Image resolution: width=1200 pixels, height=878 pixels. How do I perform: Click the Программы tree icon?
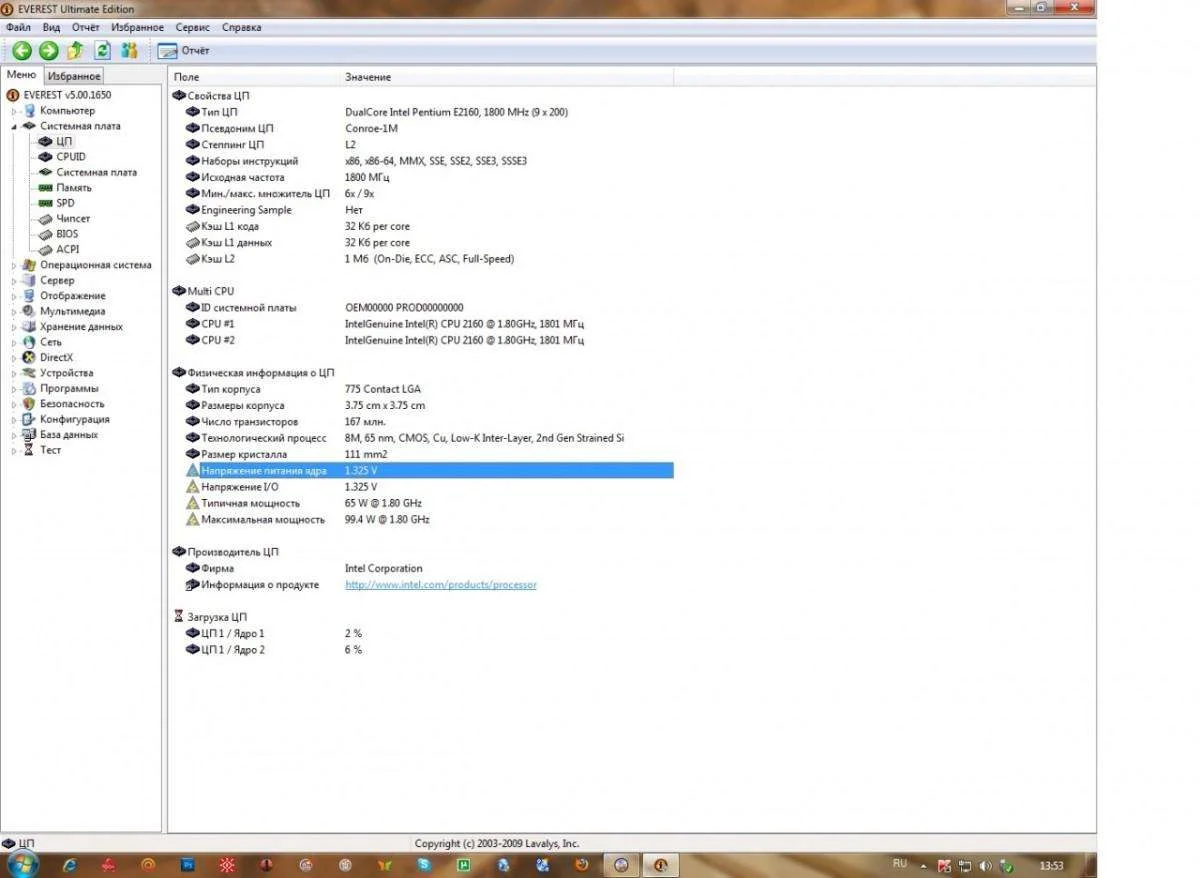29,388
